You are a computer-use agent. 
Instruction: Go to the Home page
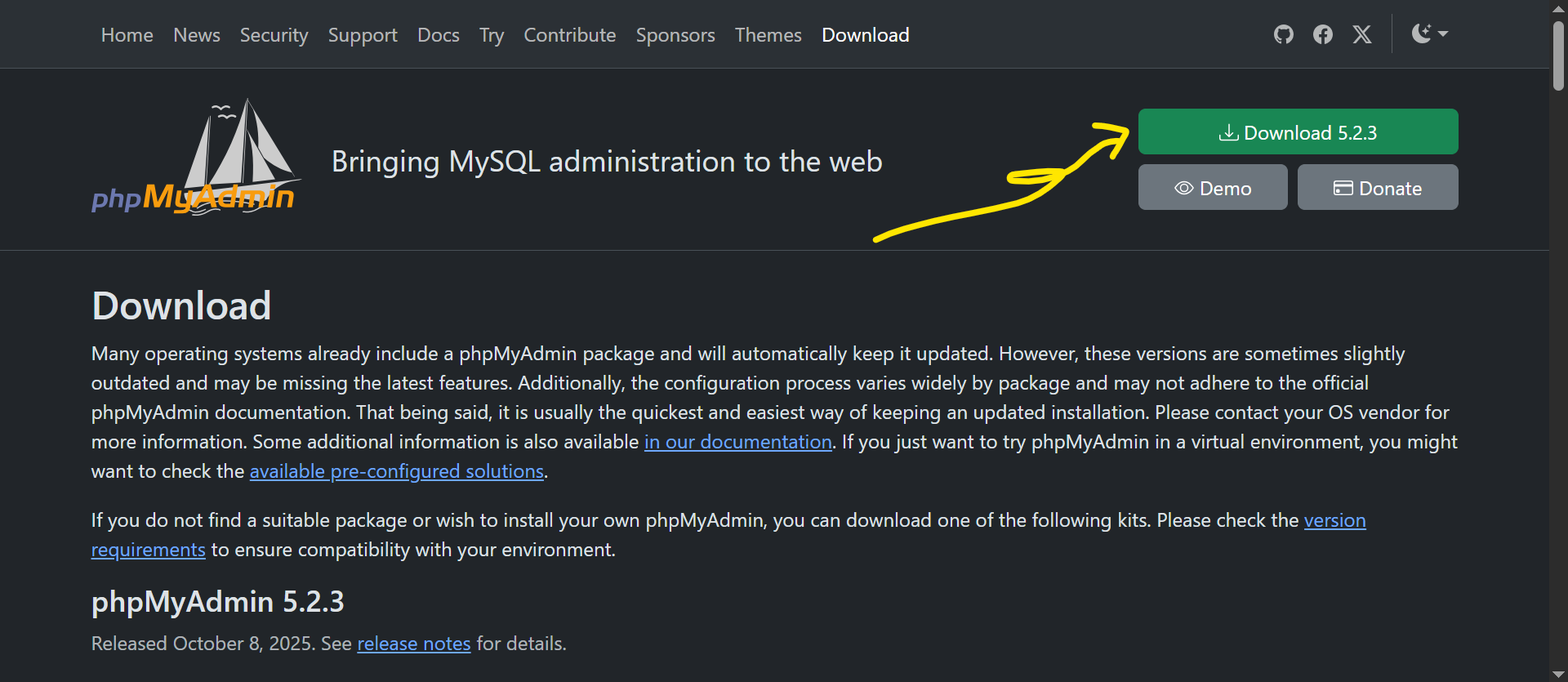(127, 35)
